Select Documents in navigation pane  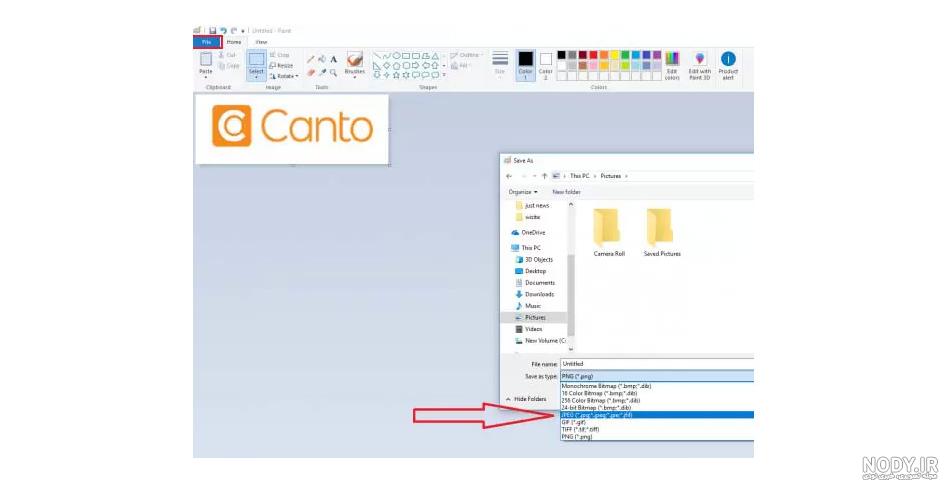tap(535, 283)
